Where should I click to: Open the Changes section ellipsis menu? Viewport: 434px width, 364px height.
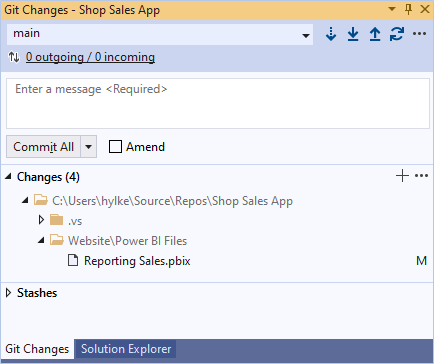click(x=421, y=176)
